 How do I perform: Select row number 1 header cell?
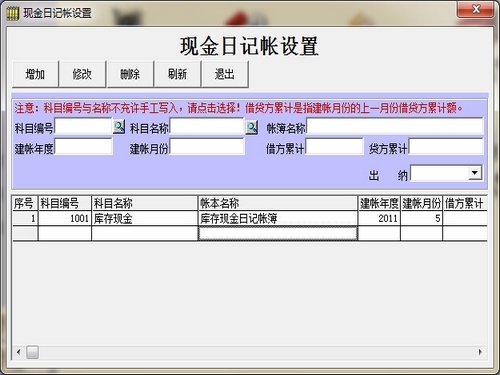25,219
